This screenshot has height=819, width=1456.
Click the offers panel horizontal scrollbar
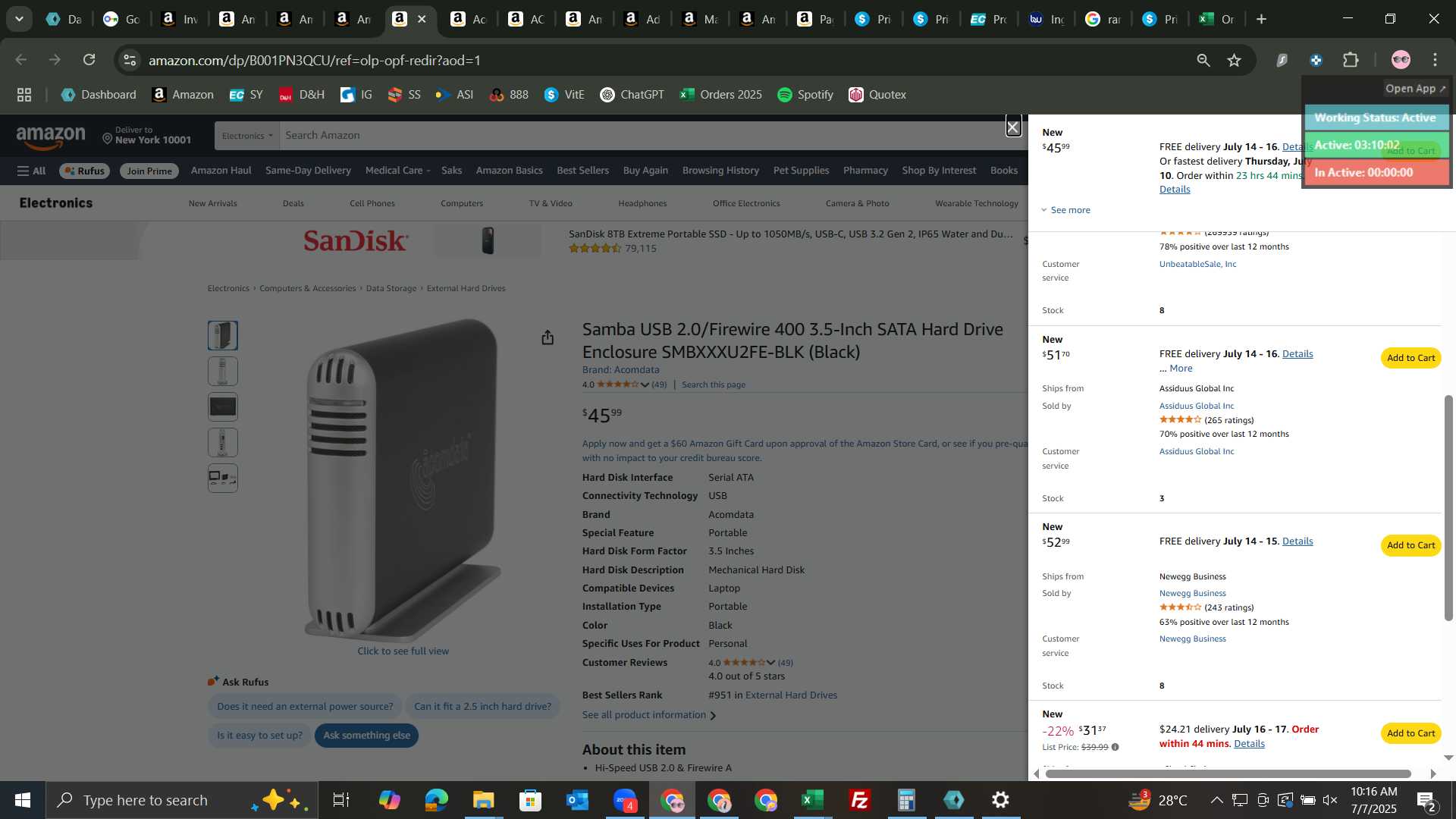pos(1228,773)
